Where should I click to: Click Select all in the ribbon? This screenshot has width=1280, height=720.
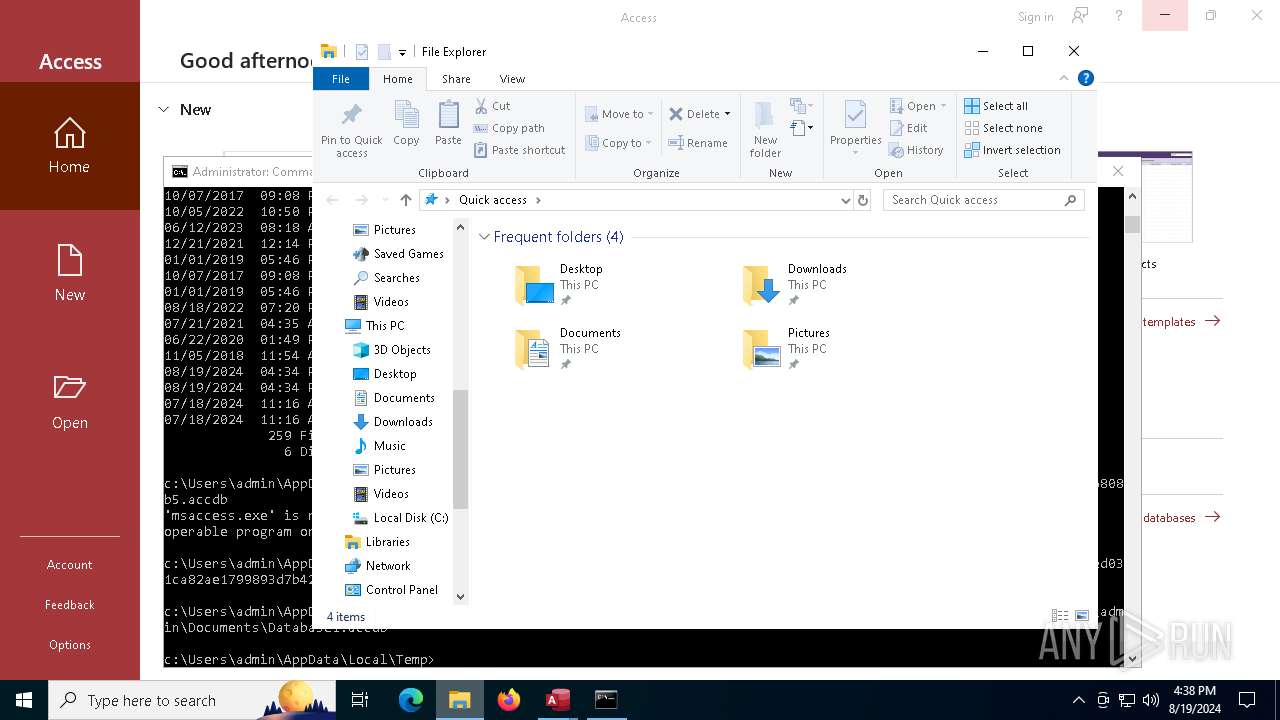tap(996, 106)
